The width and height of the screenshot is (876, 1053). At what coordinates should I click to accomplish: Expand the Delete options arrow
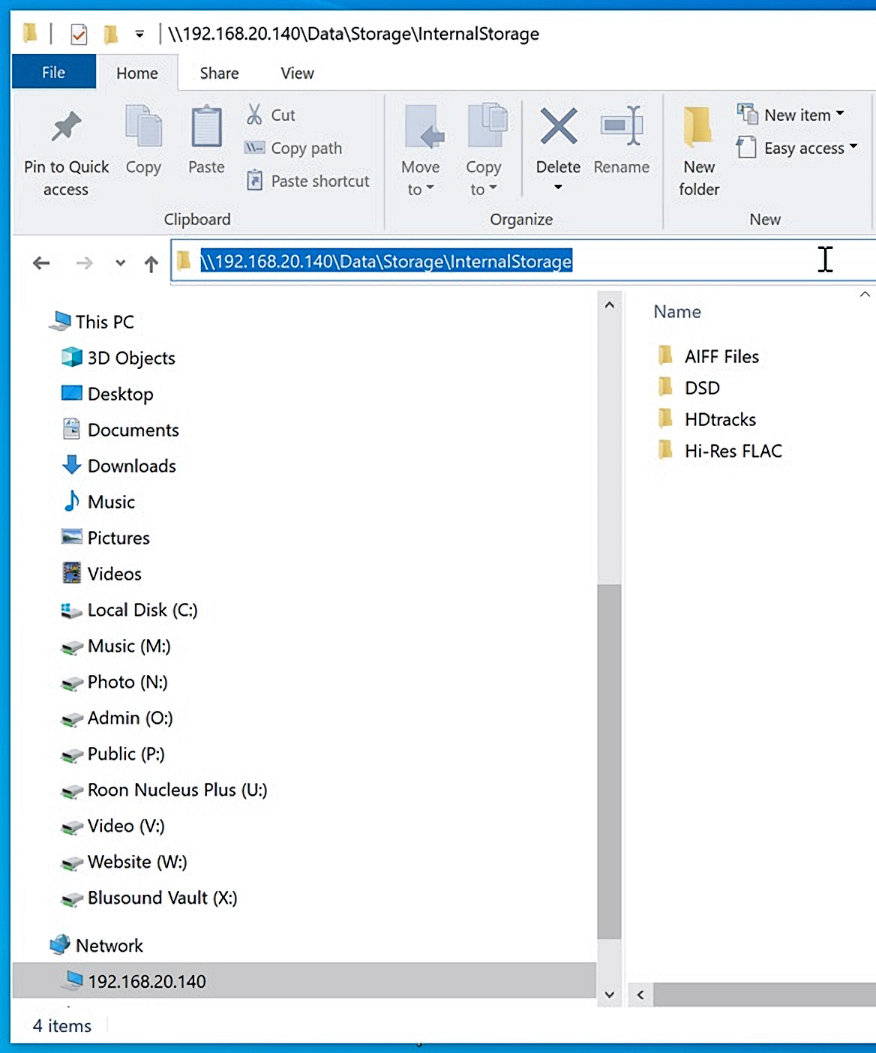coord(558,187)
